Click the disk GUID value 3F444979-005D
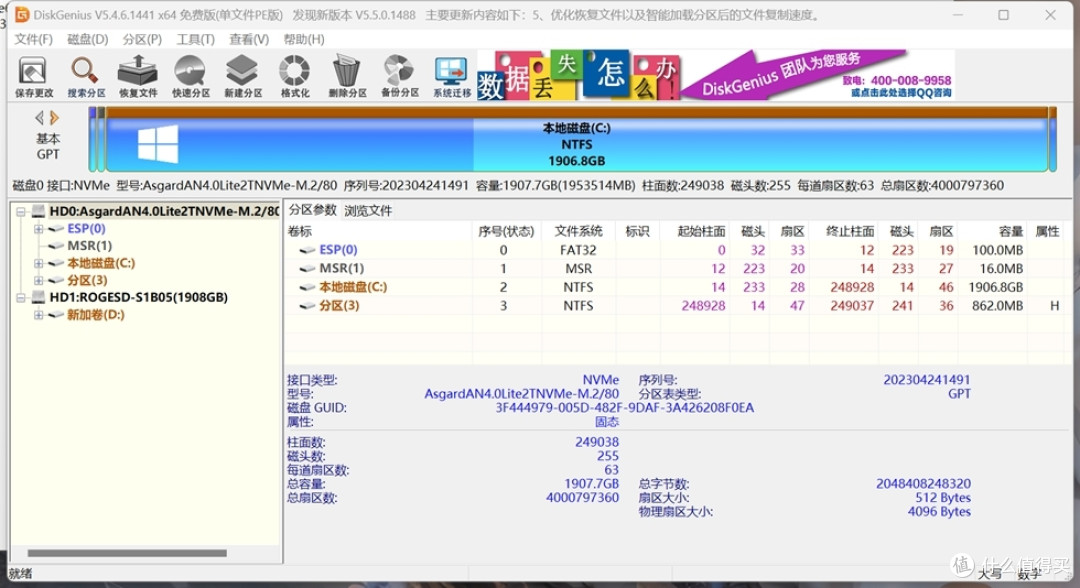The height and width of the screenshot is (588, 1080). click(625, 408)
